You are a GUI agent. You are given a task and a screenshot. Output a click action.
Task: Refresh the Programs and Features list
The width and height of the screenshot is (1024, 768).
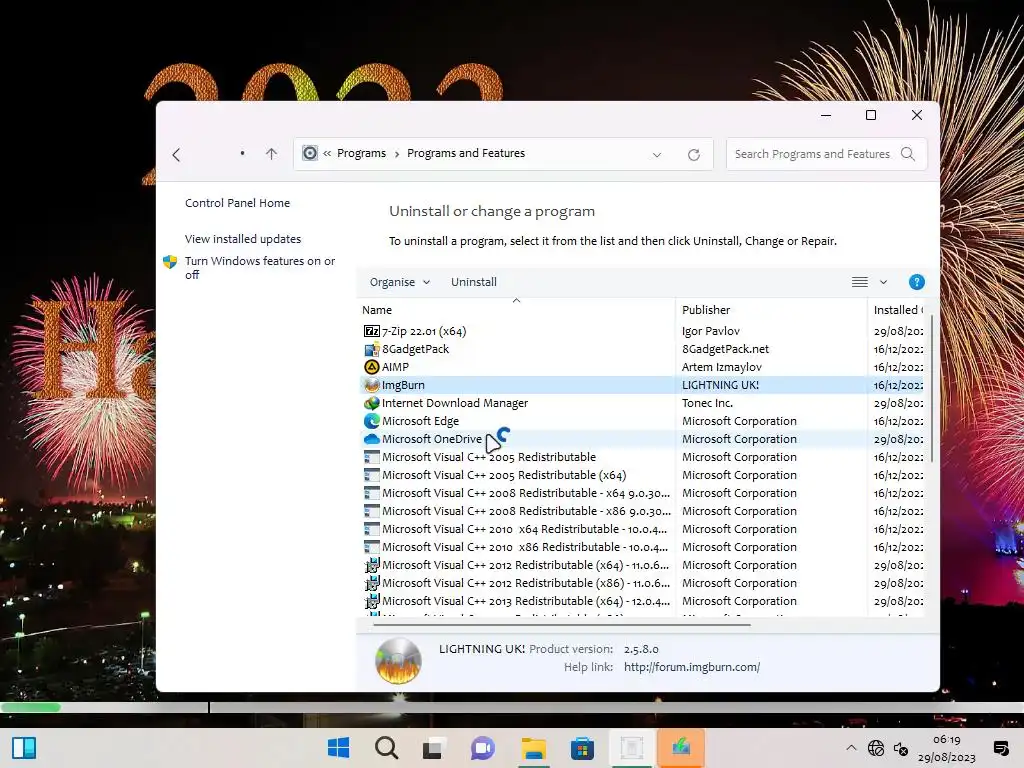(694, 155)
